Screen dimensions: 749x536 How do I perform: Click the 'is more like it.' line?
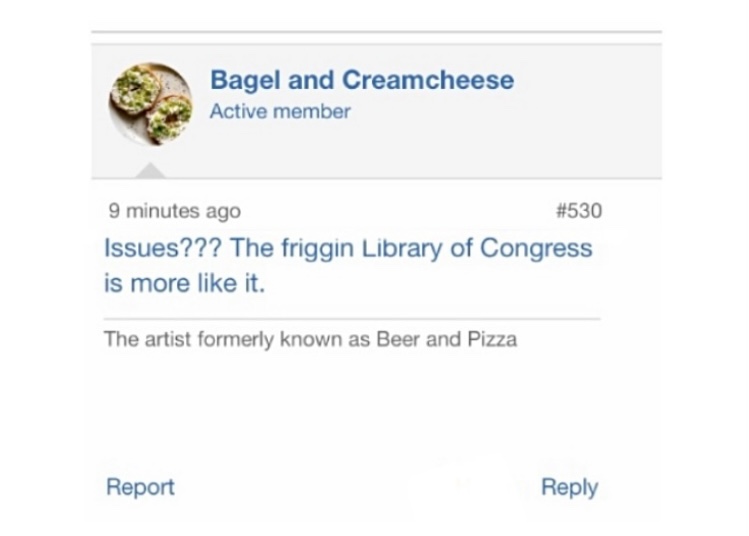tap(184, 283)
